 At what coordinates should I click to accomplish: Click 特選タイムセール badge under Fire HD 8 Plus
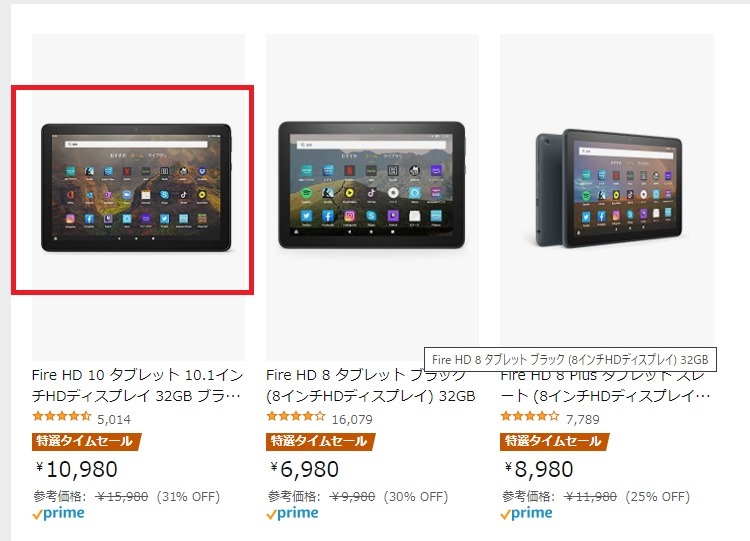pos(555,442)
